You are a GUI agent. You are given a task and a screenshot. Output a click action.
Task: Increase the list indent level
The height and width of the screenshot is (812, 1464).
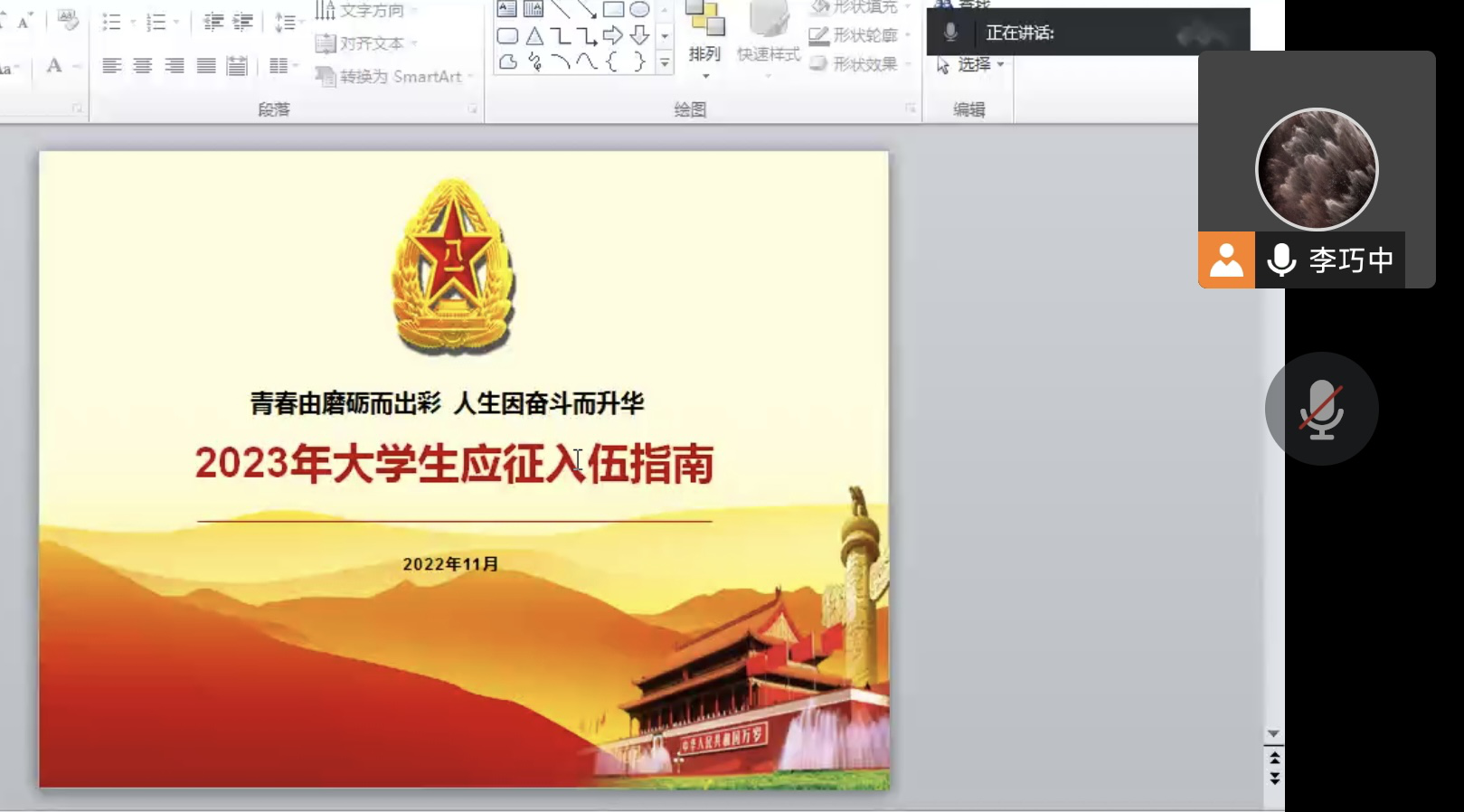243,22
